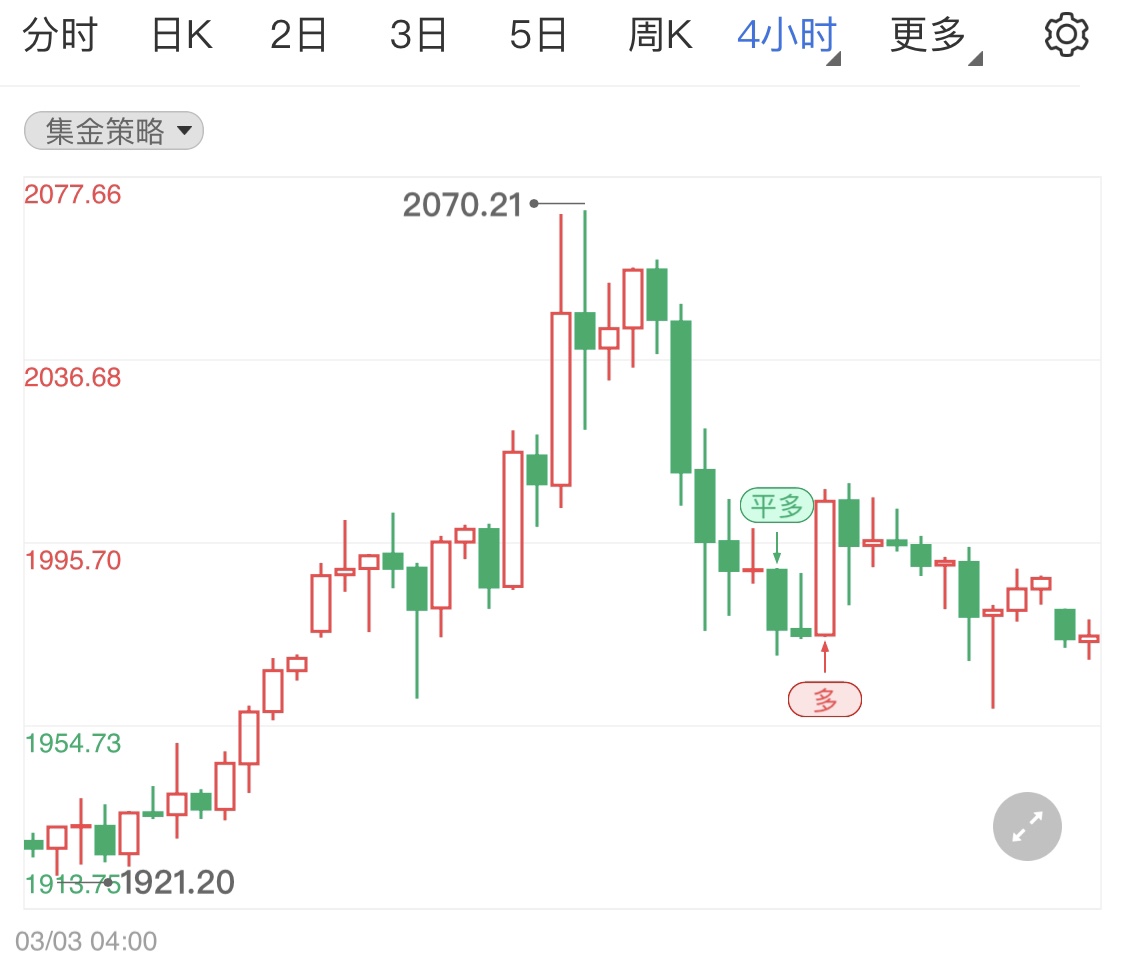Open chart settings gear icon
Image resolution: width=1125 pixels, height=957 pixels.
point(1066,36)
